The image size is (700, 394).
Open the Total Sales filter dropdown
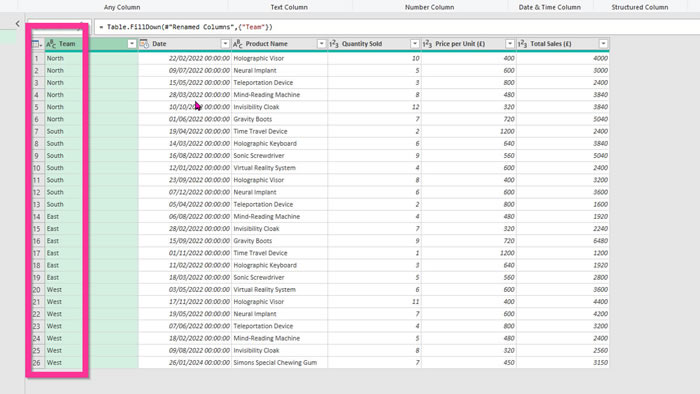click(x=604, y=44)
